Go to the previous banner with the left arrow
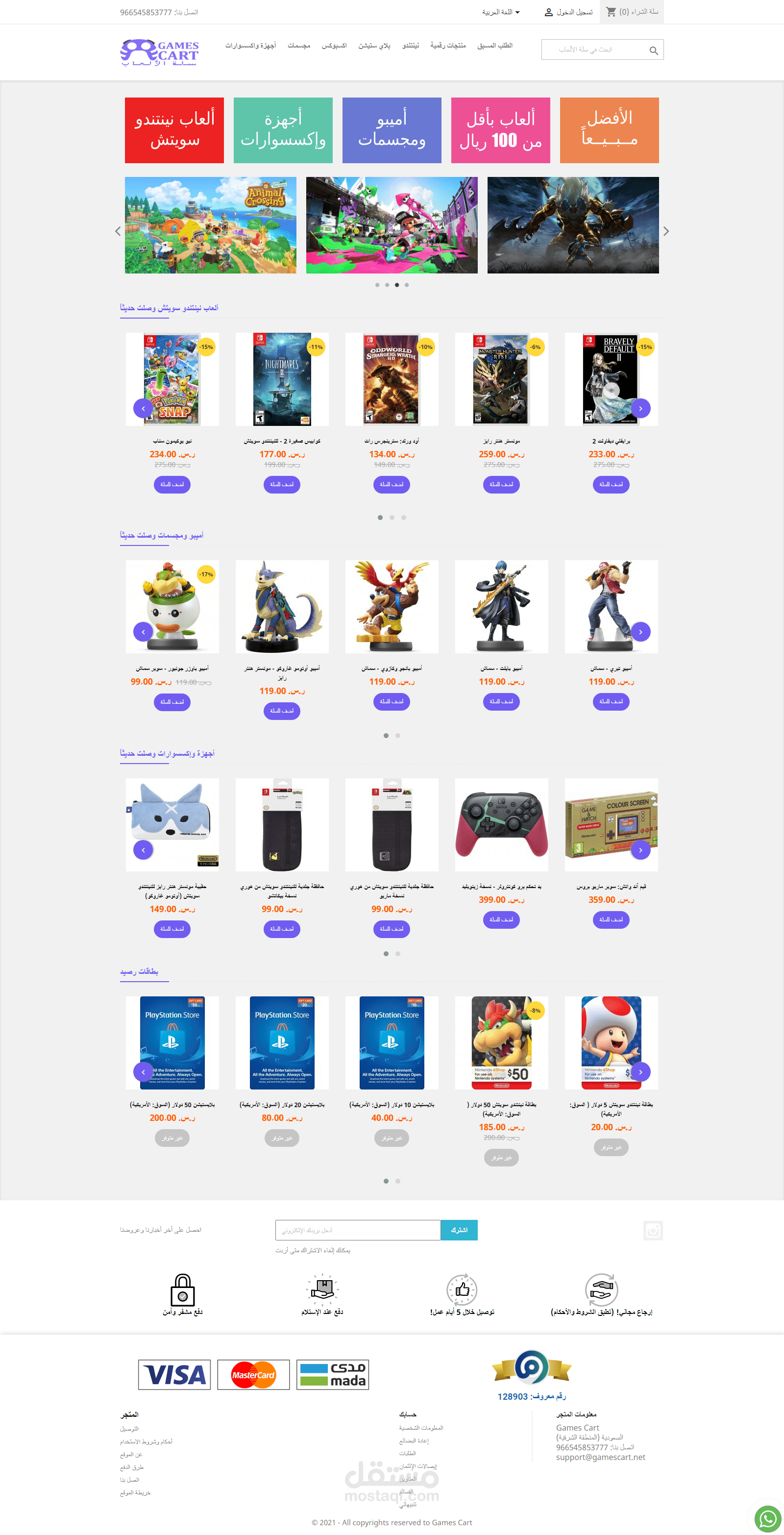Viewport: 784px width, 1535px height. 118,231
